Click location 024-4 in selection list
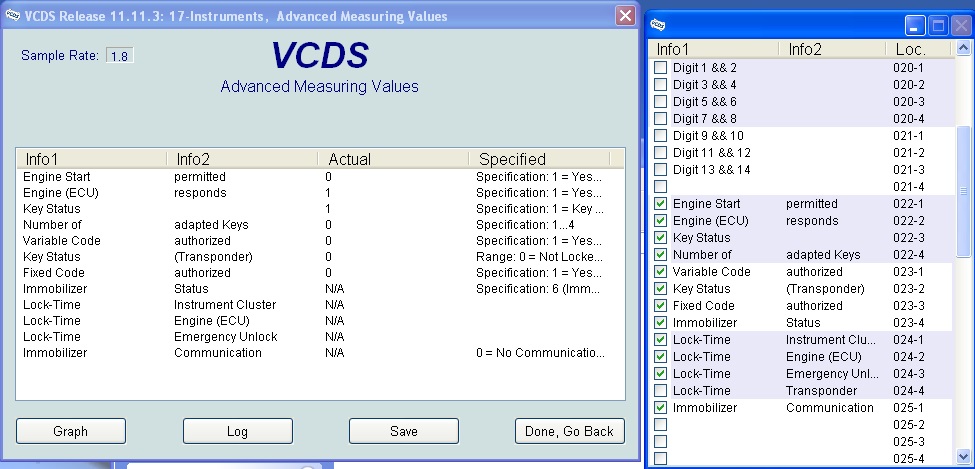Viewport: 975px width, 469px height. point(908,391)
